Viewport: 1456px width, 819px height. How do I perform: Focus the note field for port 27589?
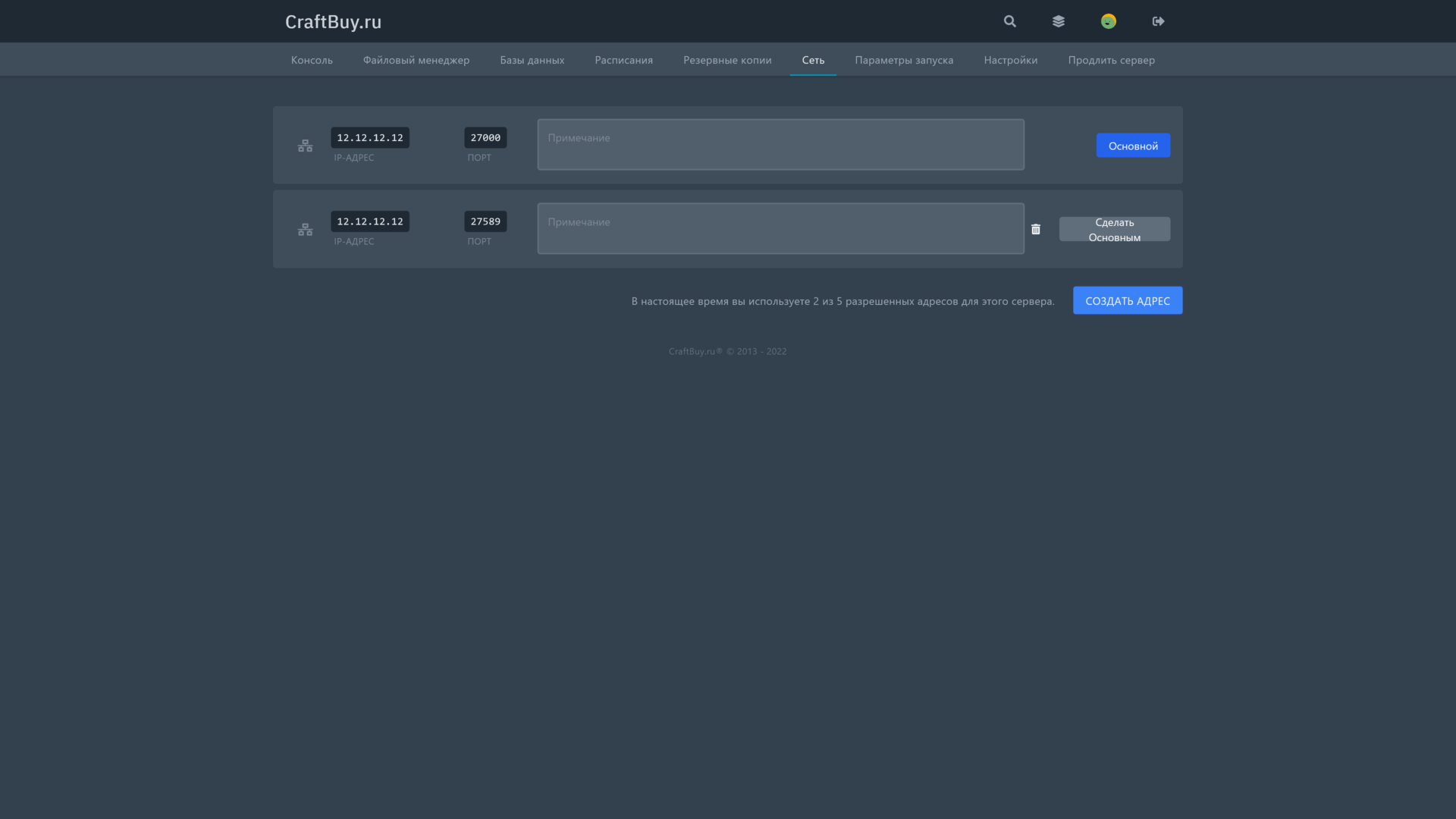(x=781, y=228)
